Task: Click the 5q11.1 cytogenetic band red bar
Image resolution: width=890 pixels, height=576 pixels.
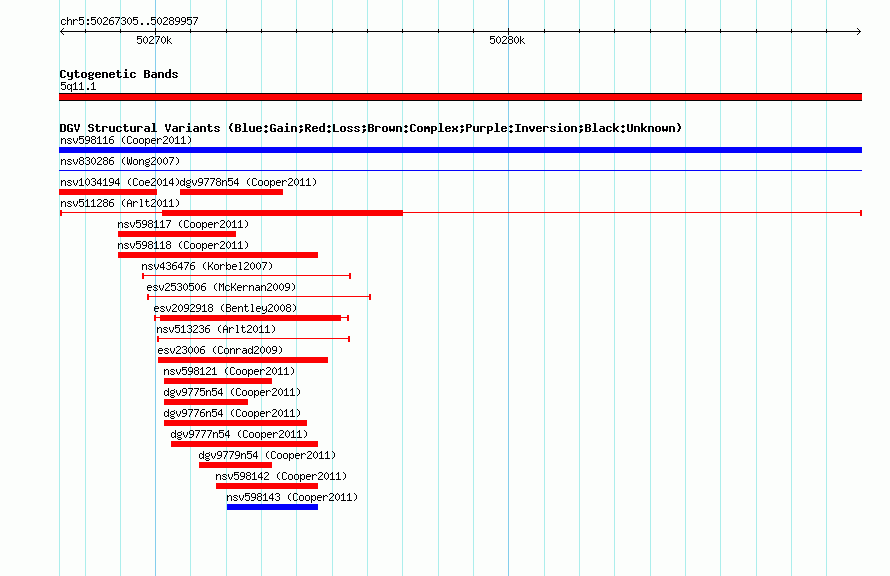Action: (x=460, y=97)
